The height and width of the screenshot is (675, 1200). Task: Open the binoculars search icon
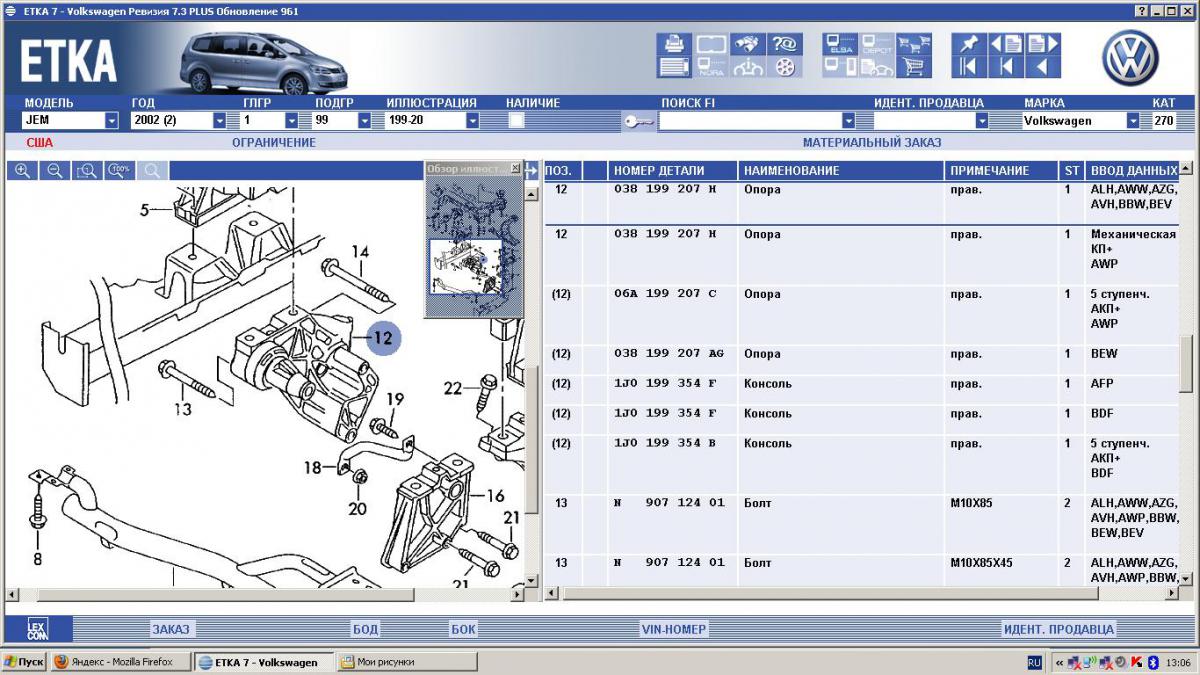point(748,44)
